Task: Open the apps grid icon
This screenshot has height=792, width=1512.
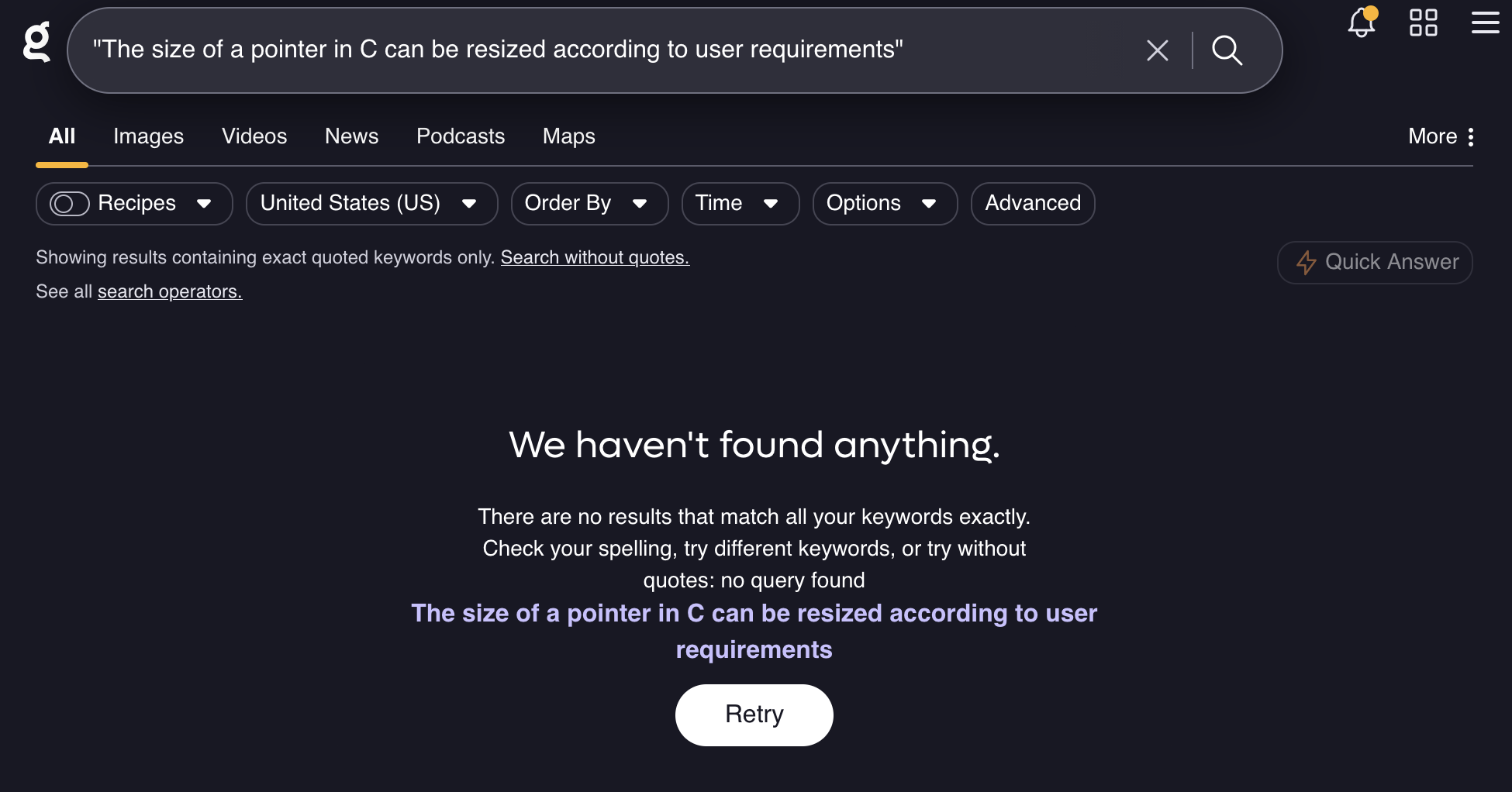Action: (x=1423, y=22)
